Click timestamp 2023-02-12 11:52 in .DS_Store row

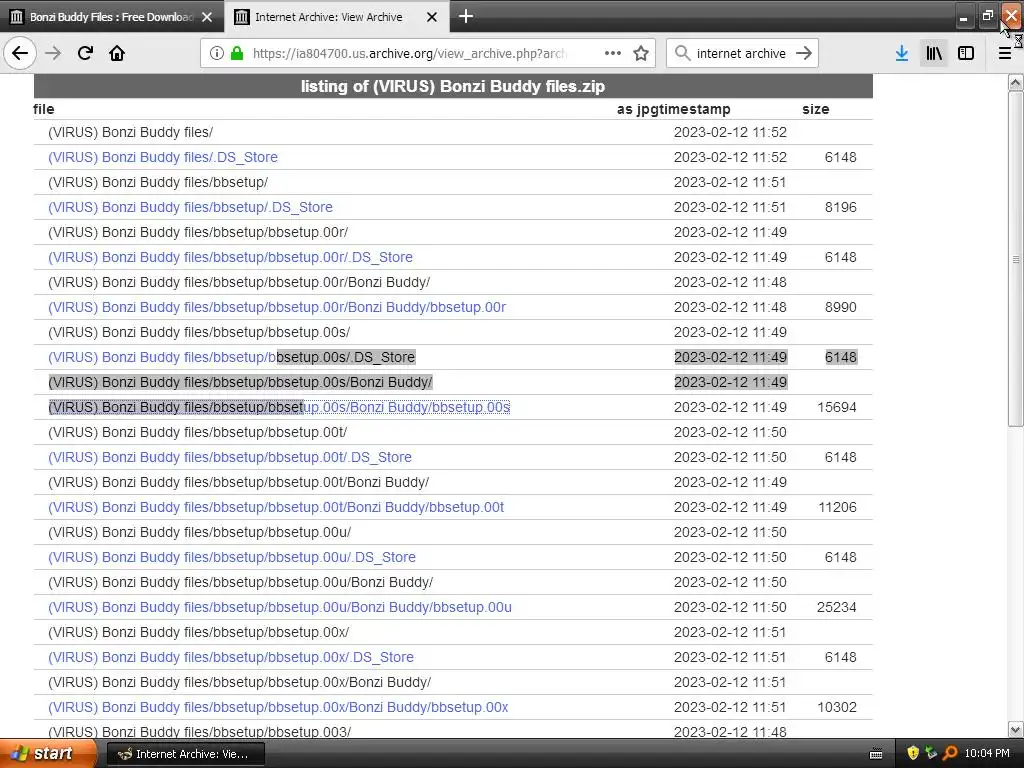730,157
